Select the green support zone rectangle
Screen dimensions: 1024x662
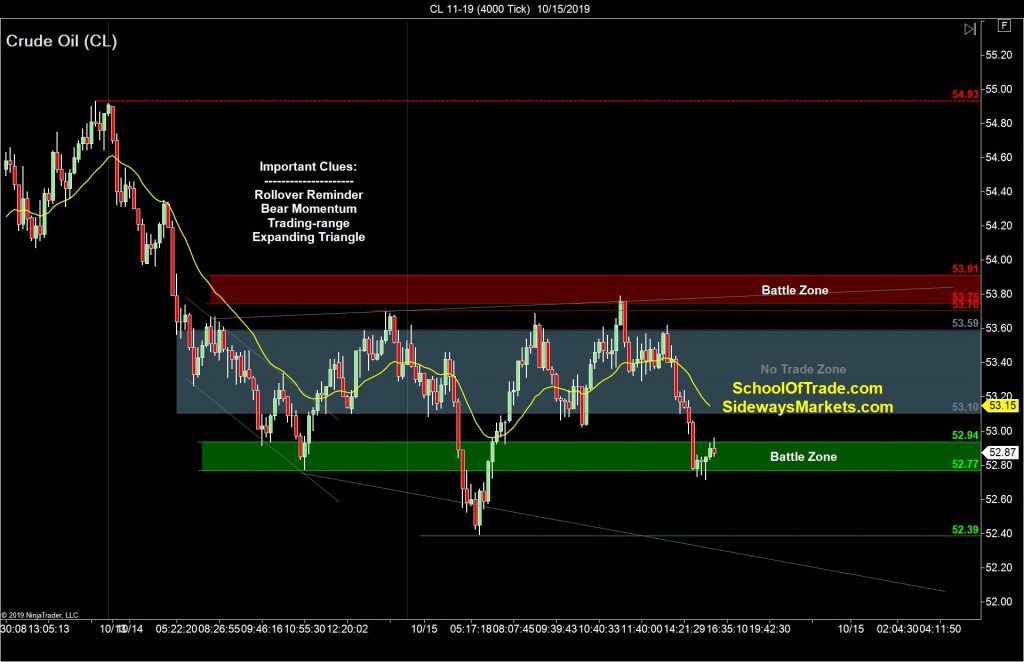(x=590, y=456)
